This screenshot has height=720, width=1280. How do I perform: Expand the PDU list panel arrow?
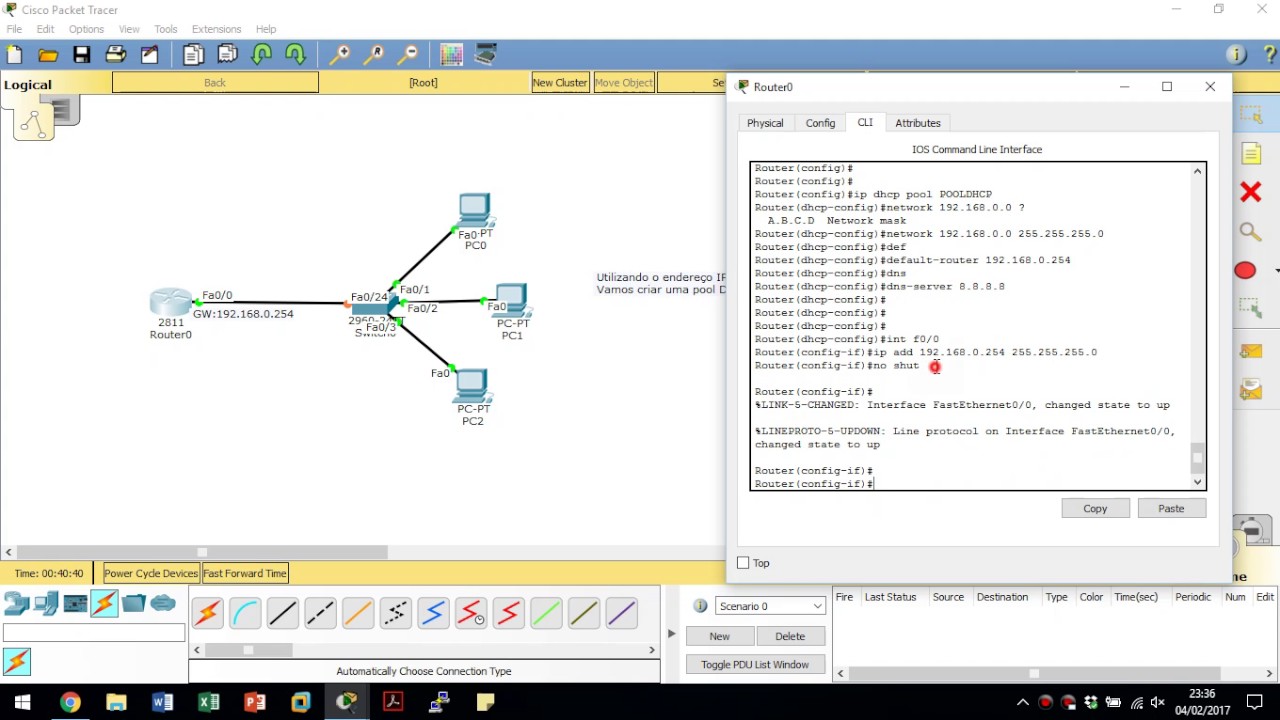671,633
